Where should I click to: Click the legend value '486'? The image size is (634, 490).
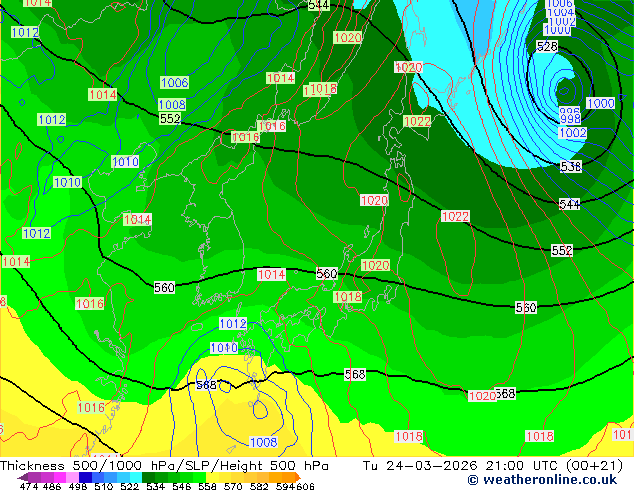click(52, 486)
